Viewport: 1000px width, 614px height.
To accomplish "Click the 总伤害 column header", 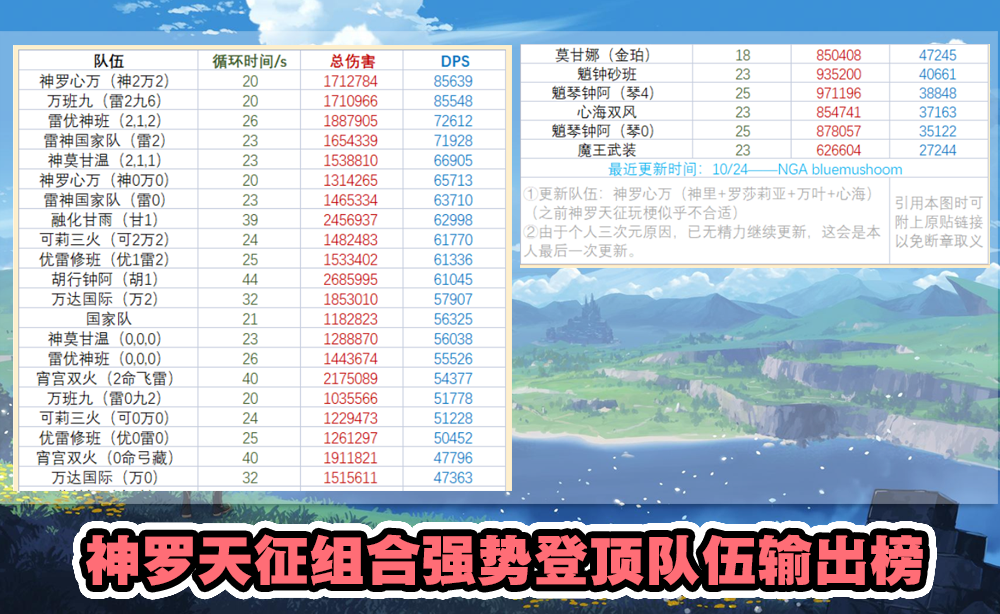I will [x=352, y=61].
